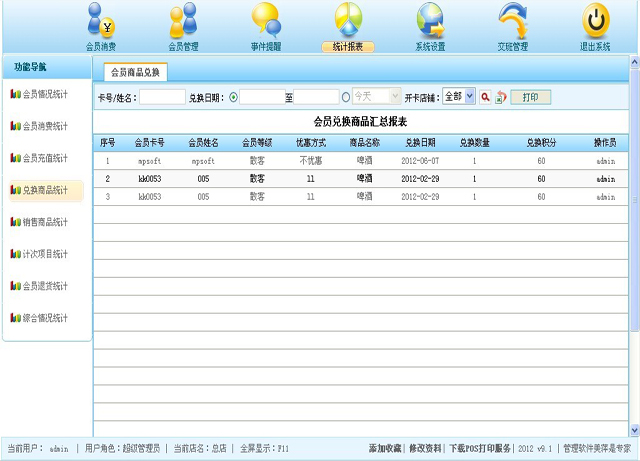Screen dimensions: 640x461
Task: Click the 下载POS打印服务 link
Action: 479,449
